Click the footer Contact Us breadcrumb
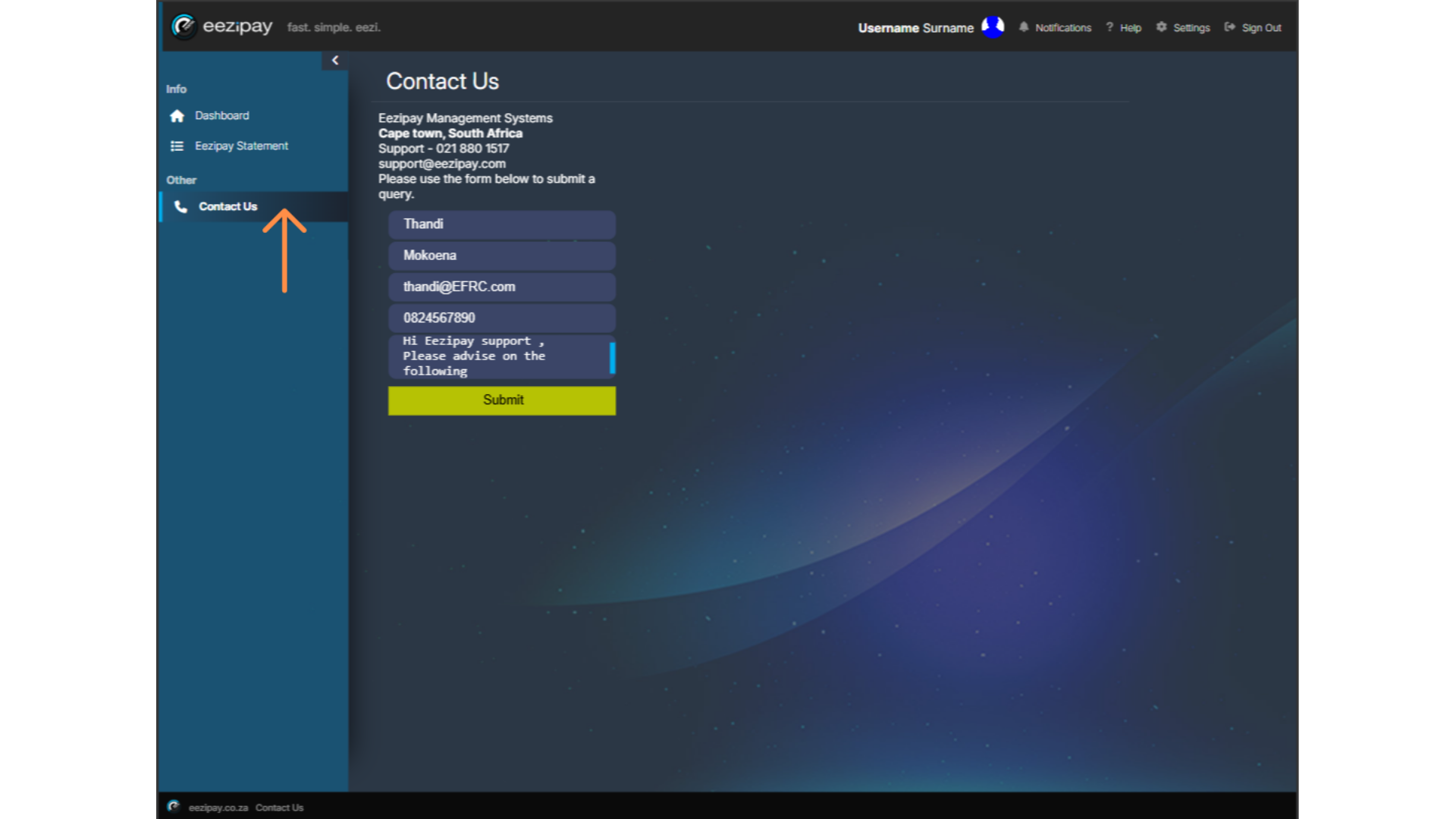 pyautogui.click(x=279, y=808)
